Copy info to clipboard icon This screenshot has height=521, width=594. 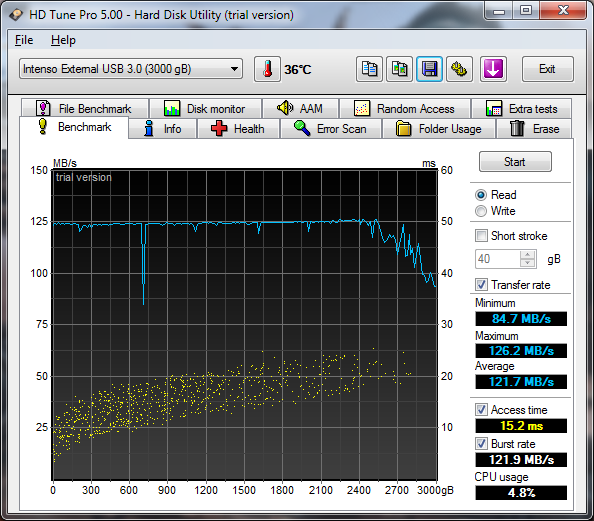pos(369,69)
